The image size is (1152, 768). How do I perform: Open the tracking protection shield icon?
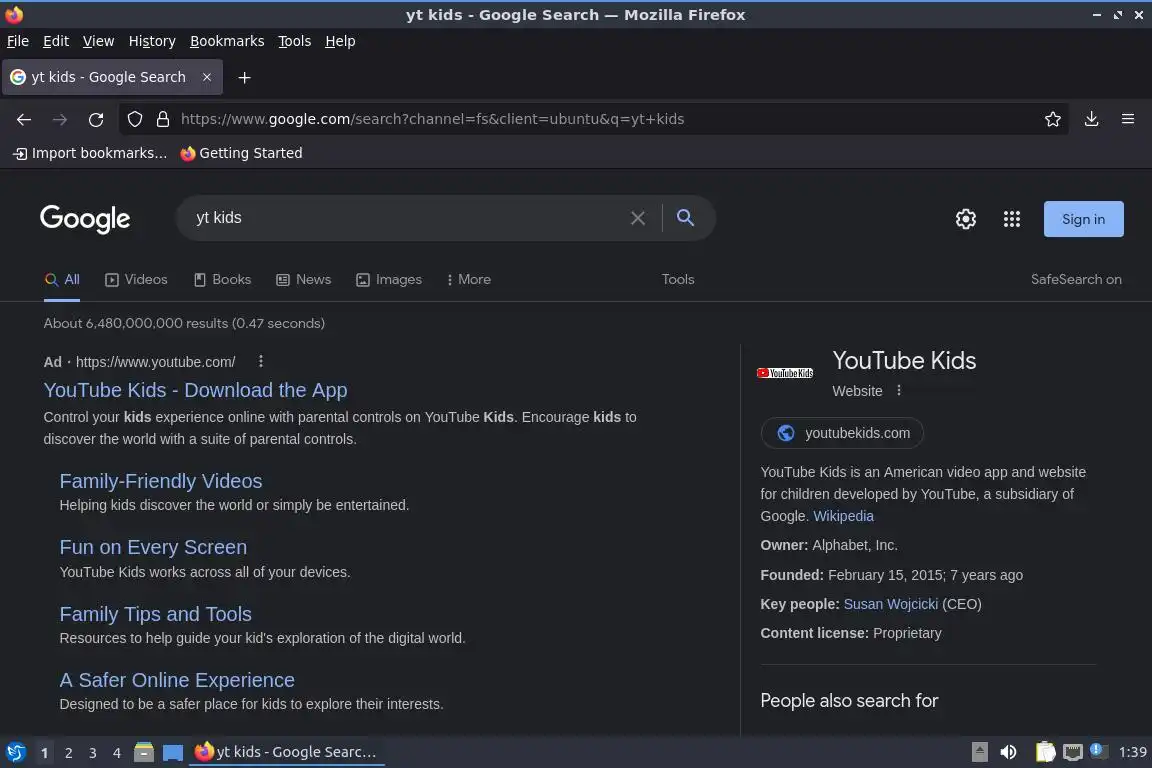(134, 119)
